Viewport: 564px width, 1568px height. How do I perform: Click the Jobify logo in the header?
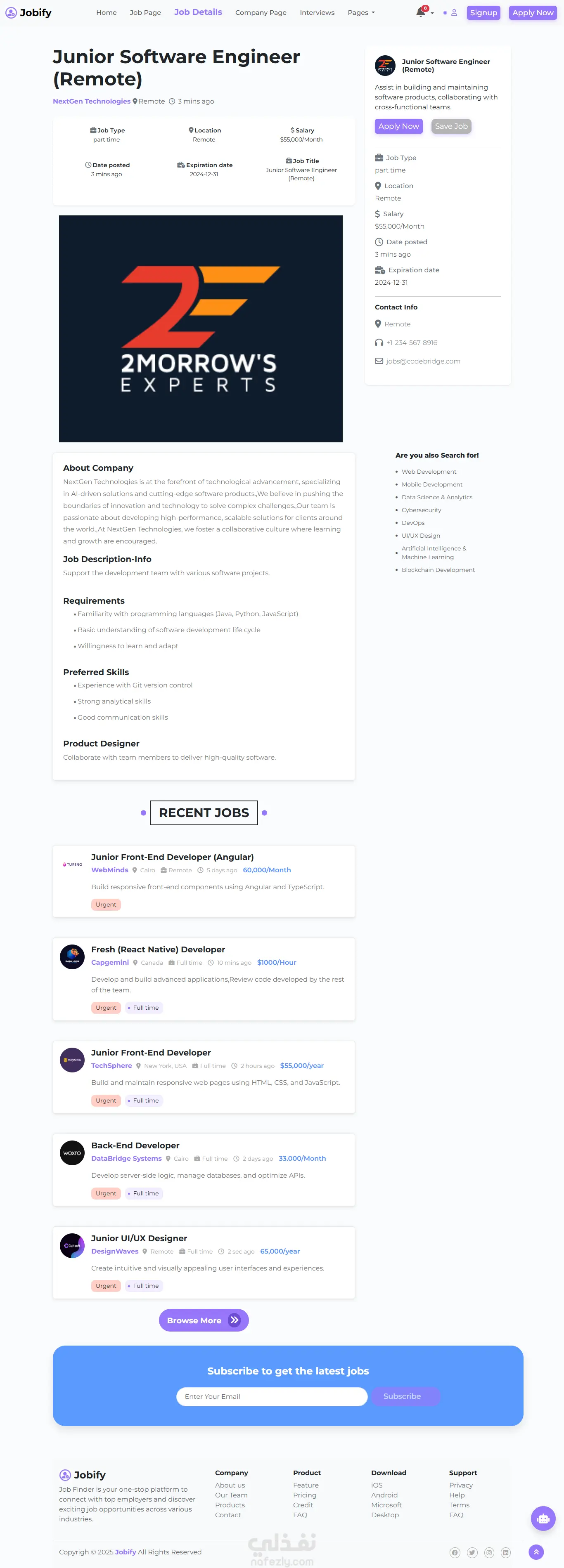pyautogui.click(x=28, y=12)
